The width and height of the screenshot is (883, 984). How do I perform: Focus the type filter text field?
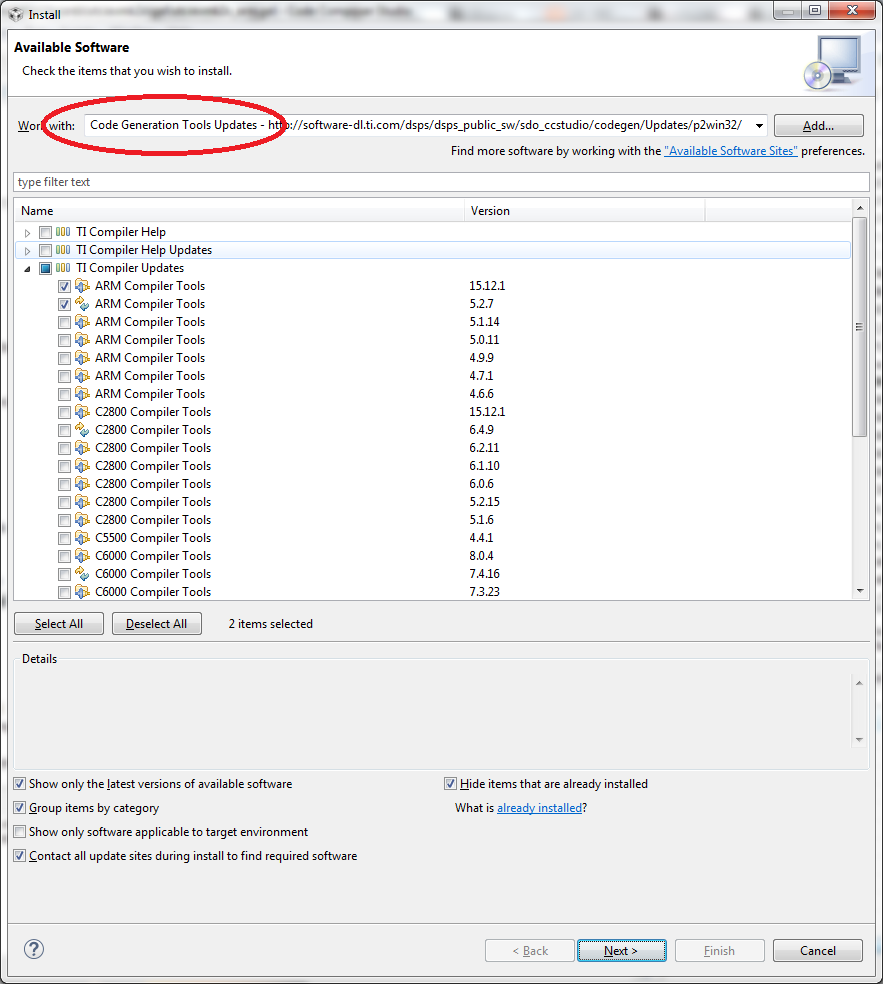(441, 182)
